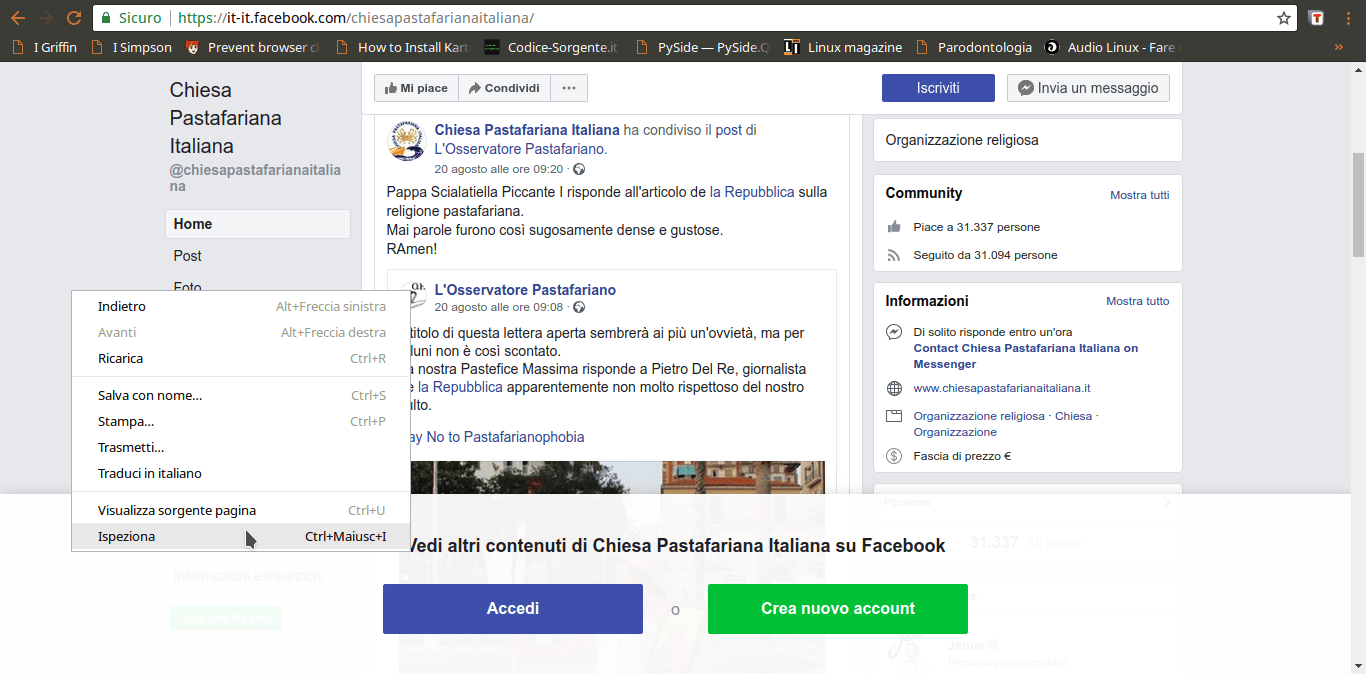Click the 20 agosto alle ore 09:20 timestamp

pyautogui.click(x=499, y=169)
